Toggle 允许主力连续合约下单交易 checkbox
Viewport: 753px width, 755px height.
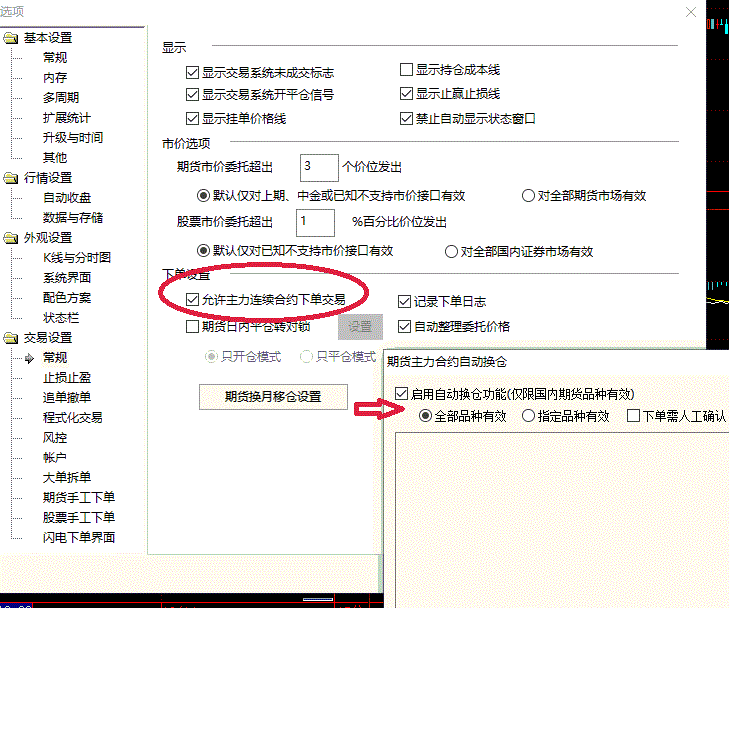193,300
